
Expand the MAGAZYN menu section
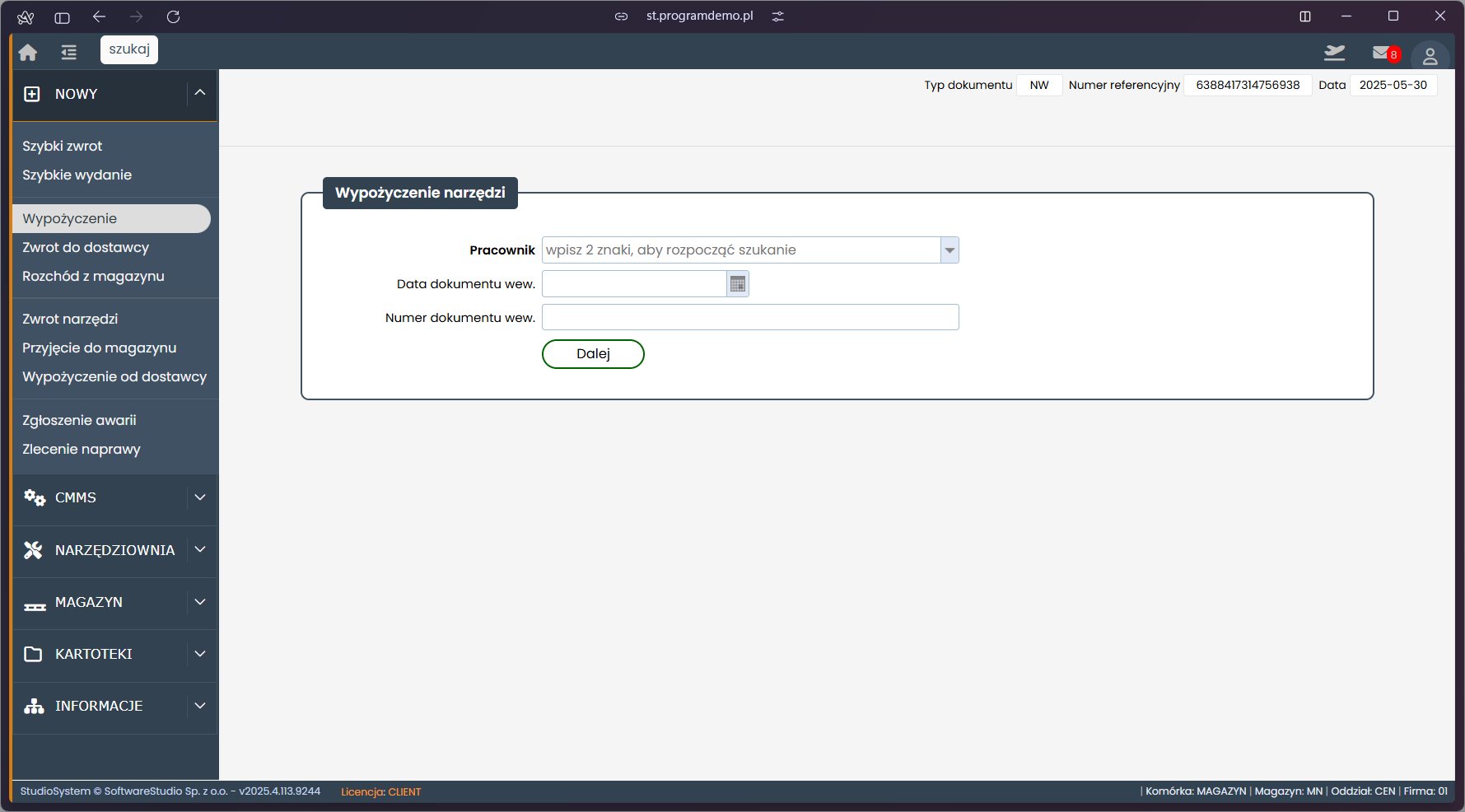pyautogui.click(x=199, y=602)
